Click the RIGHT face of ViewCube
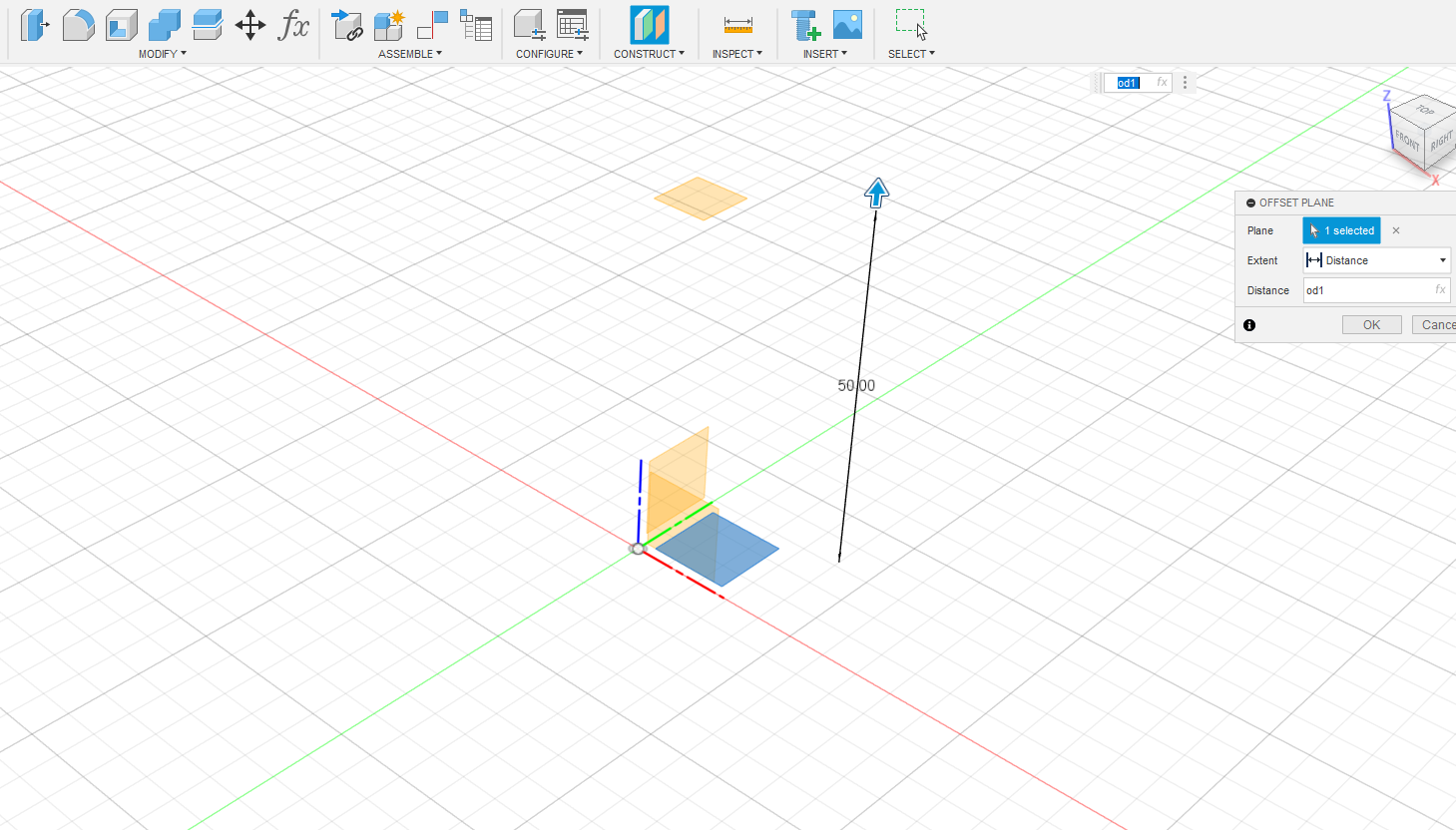The image size is (1456, 830). [x=1441, y=143]
